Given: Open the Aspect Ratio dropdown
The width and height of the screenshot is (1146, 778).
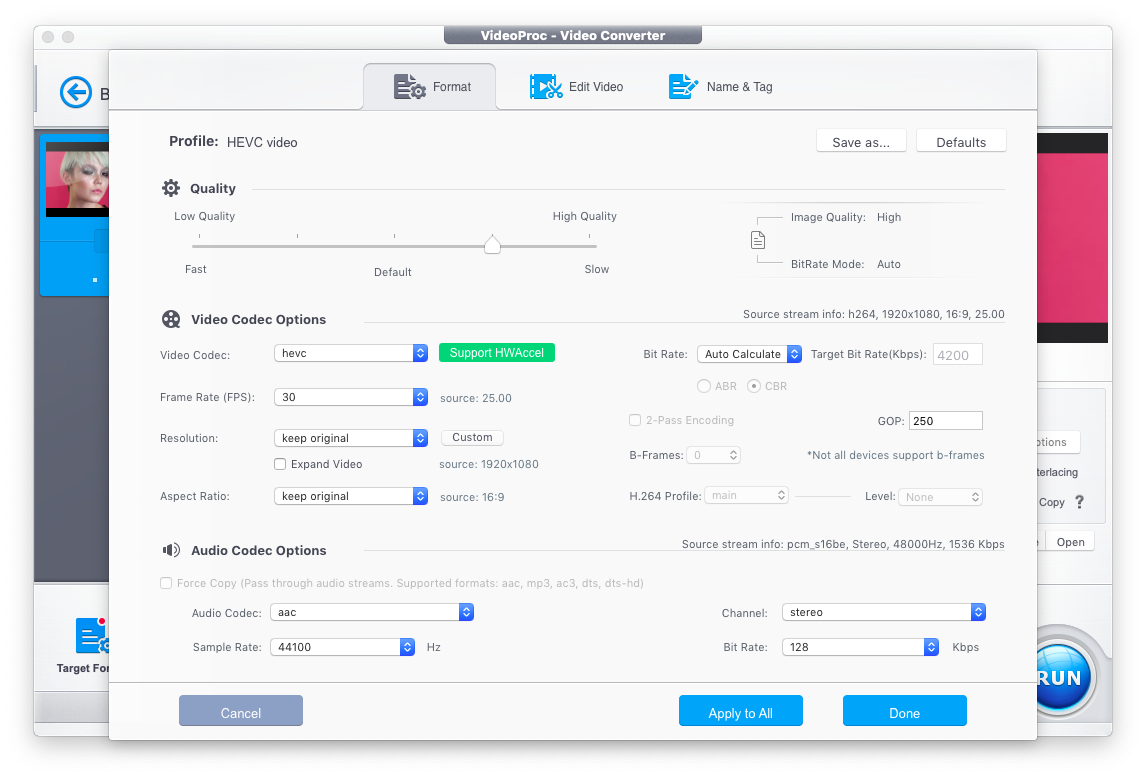Looking at the screenshot, I should coord(351,496).
